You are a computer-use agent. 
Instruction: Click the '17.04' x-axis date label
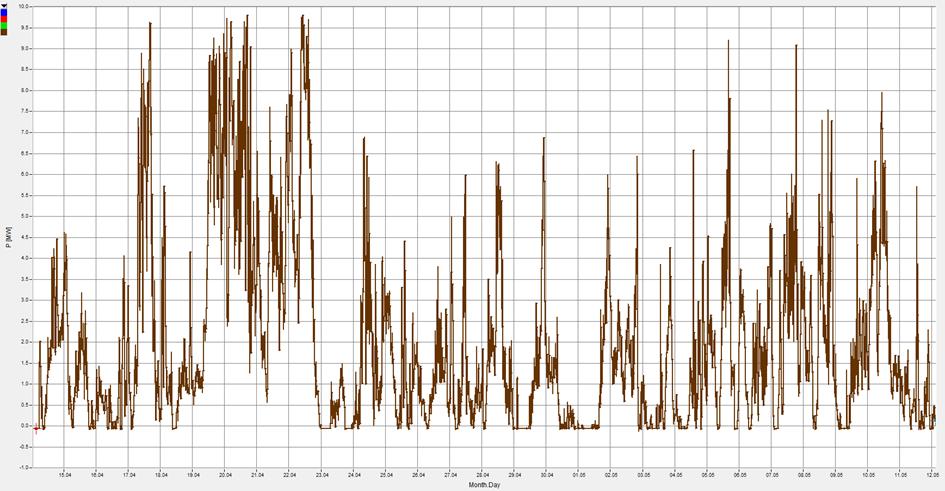(x=128, y=475)
